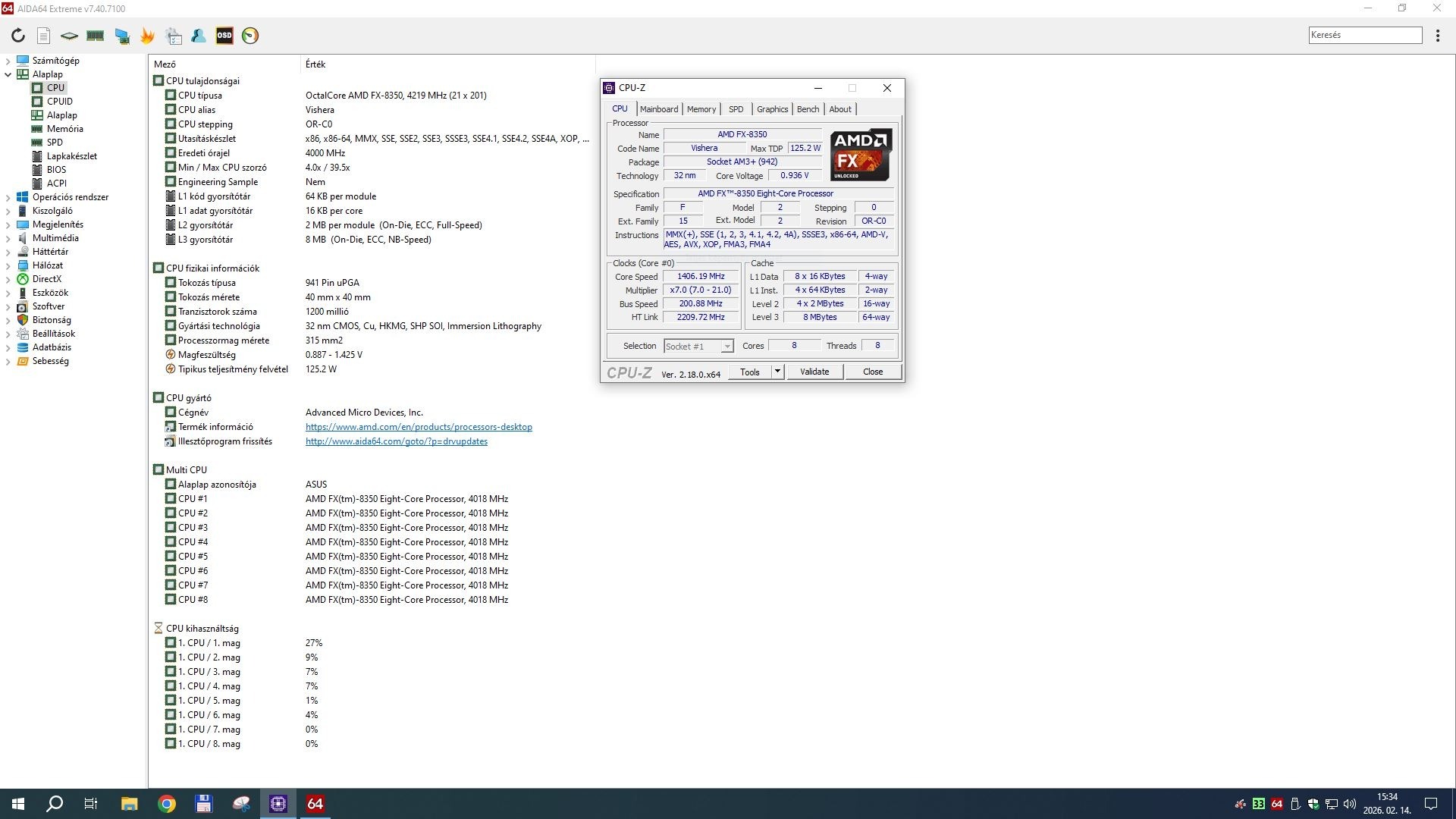Open the three-dot menu beside the search box
Screen dimensions: 1456x819
(x=1438, y=36)
